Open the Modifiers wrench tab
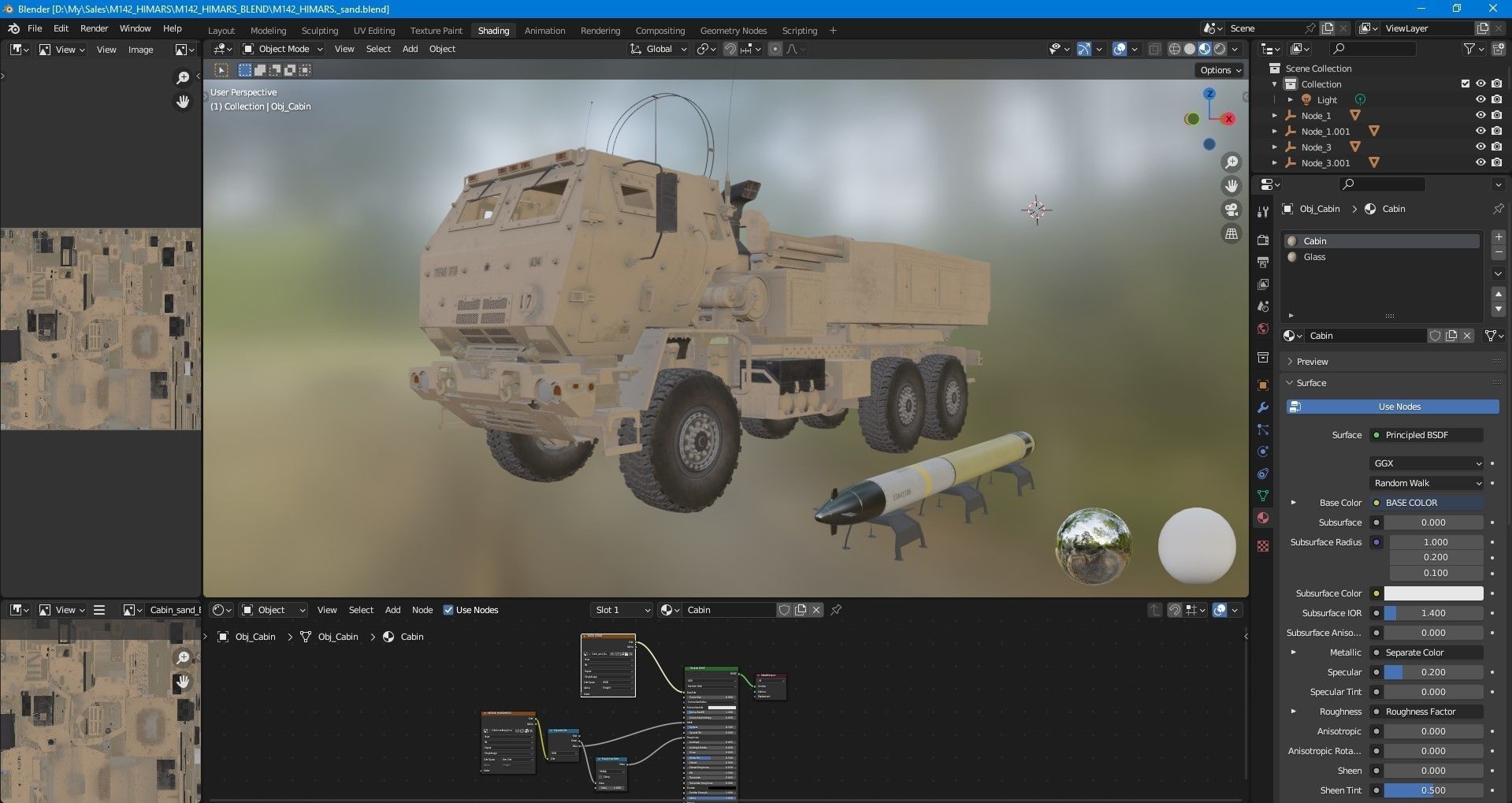 [1263, 407]
